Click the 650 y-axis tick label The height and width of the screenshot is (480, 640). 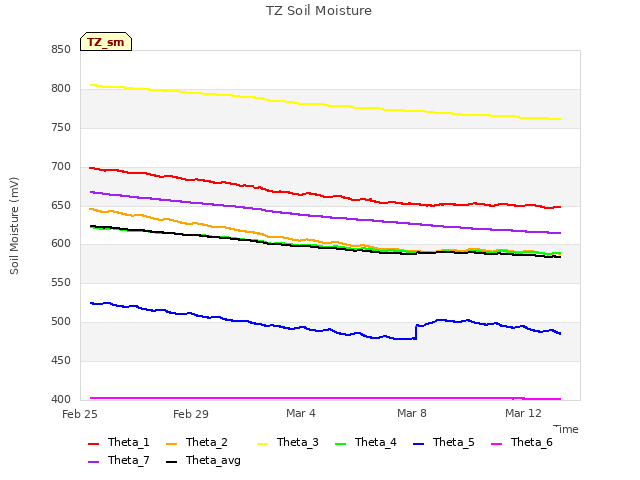[x=61, y=205]
